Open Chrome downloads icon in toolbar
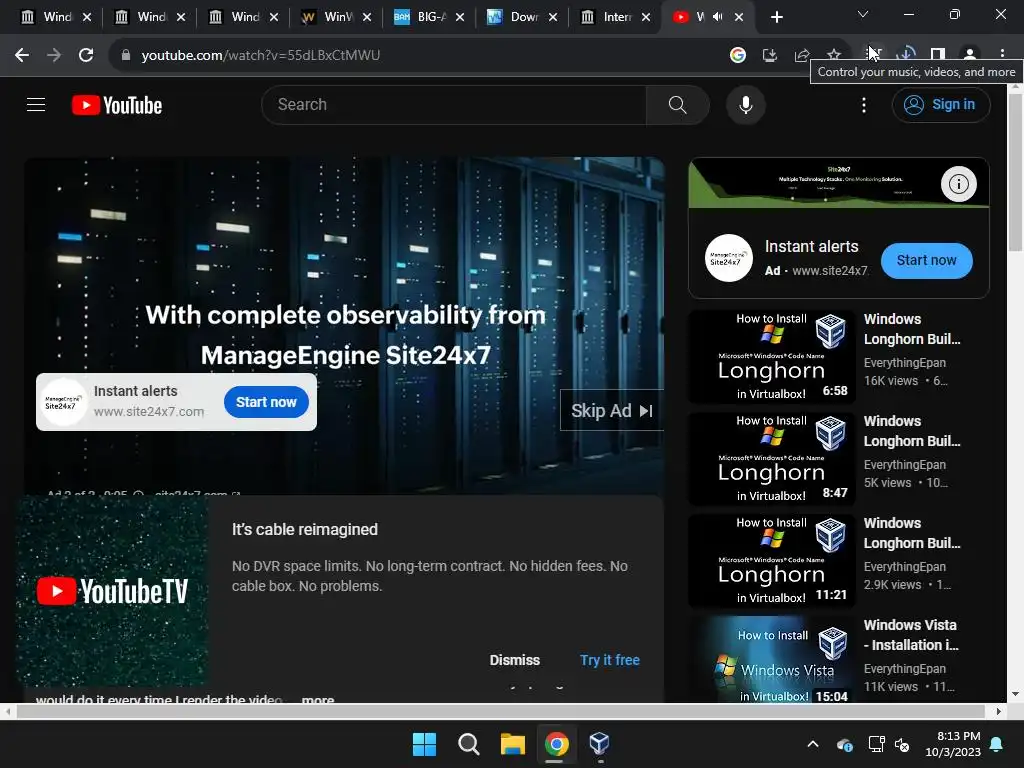Image resolution: width=1024 pixels, height=768 pixels. point(906,54)
